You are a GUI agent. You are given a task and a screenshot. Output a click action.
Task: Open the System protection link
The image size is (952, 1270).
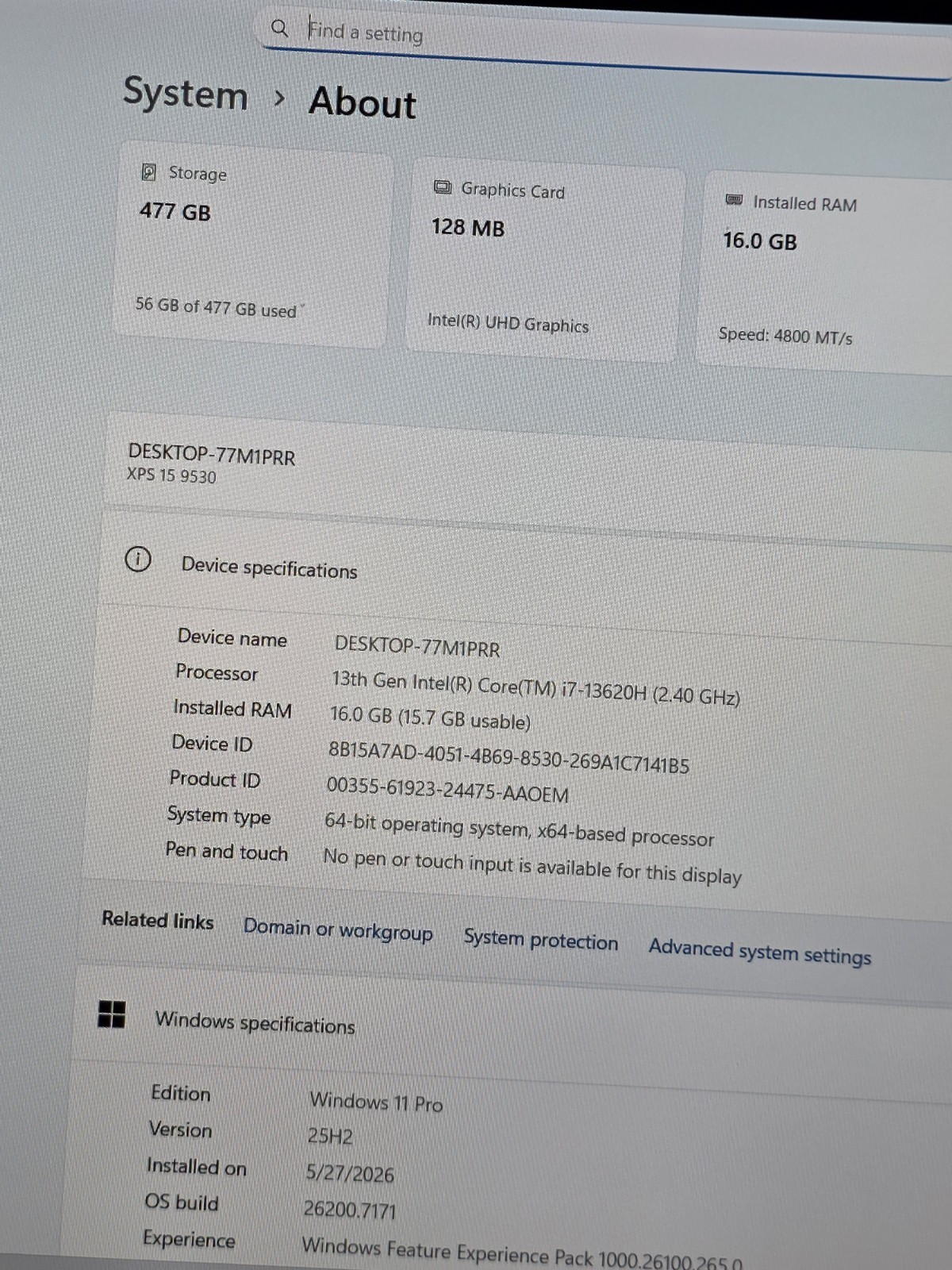pos(540,940)
